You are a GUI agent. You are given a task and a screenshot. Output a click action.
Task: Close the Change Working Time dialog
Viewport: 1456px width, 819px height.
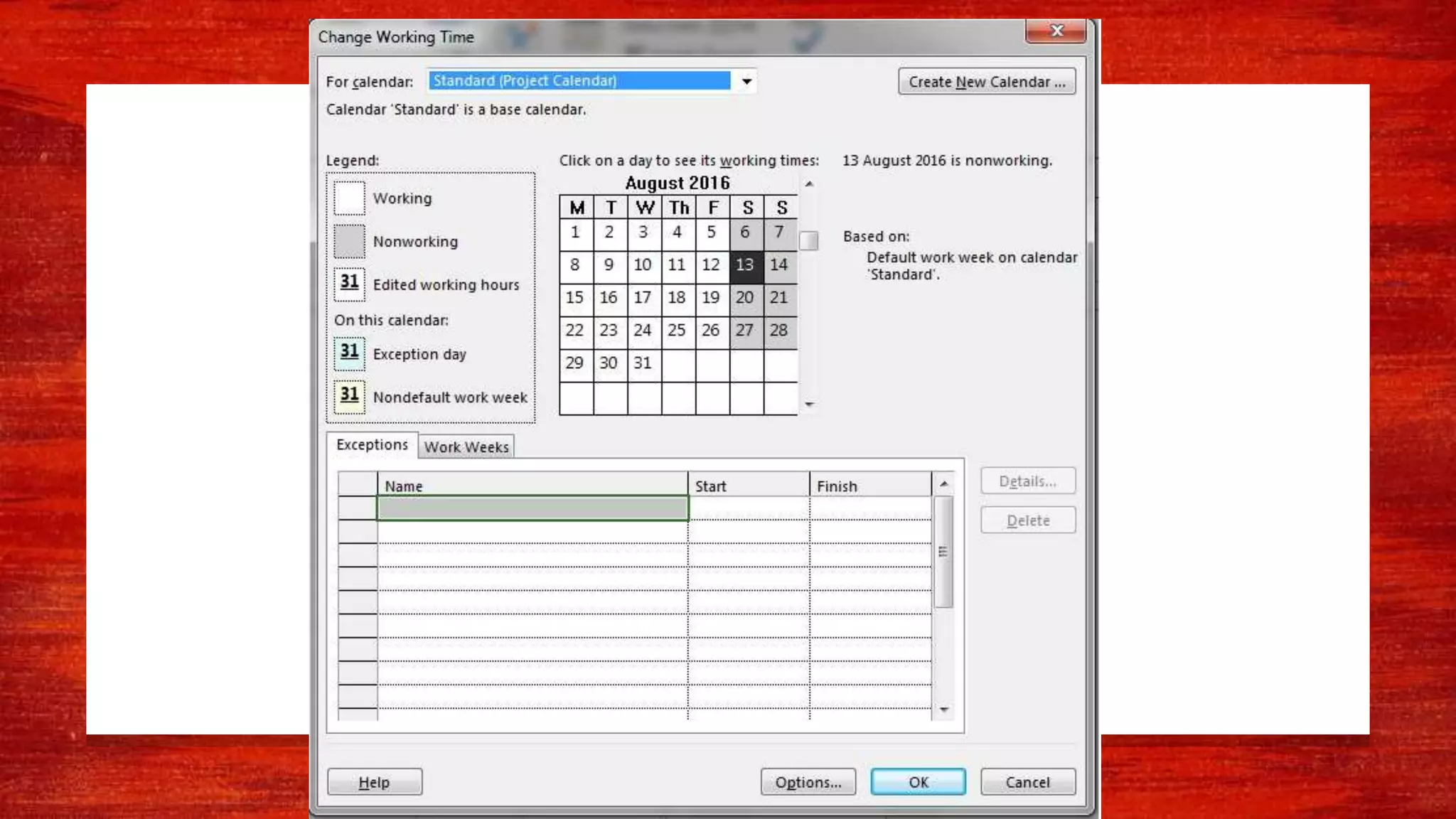[x=1056, y=31]
